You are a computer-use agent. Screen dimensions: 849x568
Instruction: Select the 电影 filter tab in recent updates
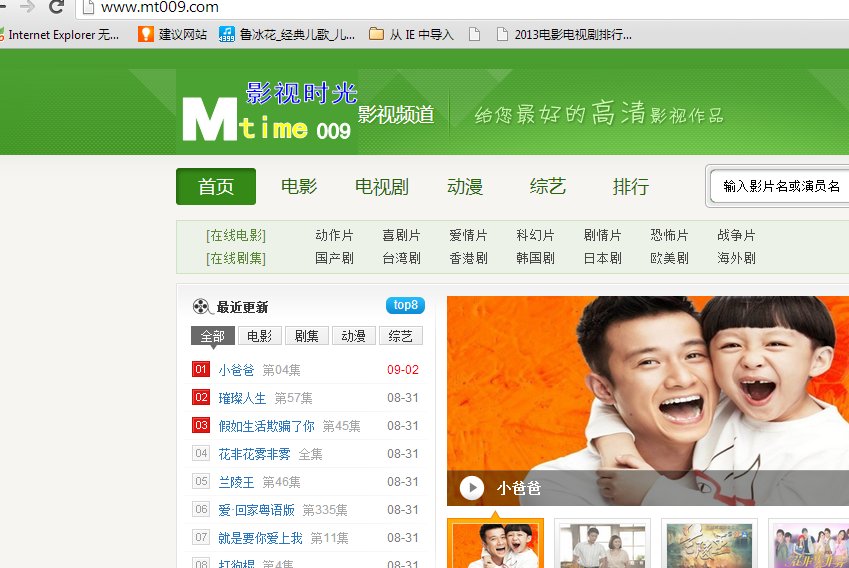(259, 336)
